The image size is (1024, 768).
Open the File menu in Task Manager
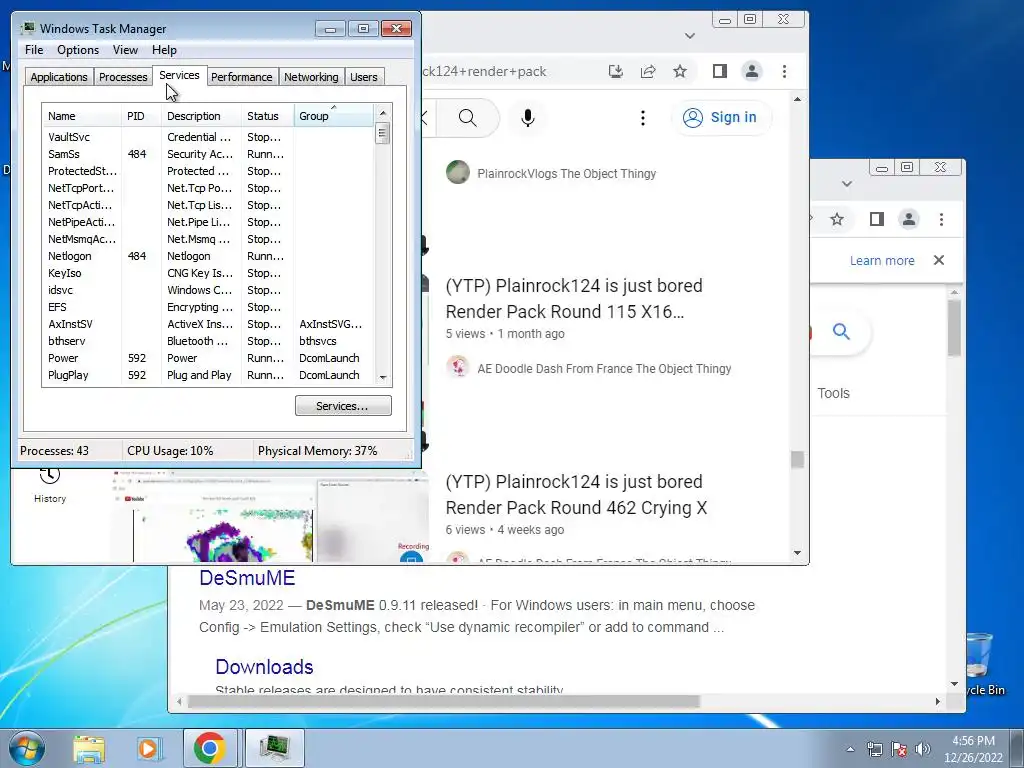(x=34, y=50)
